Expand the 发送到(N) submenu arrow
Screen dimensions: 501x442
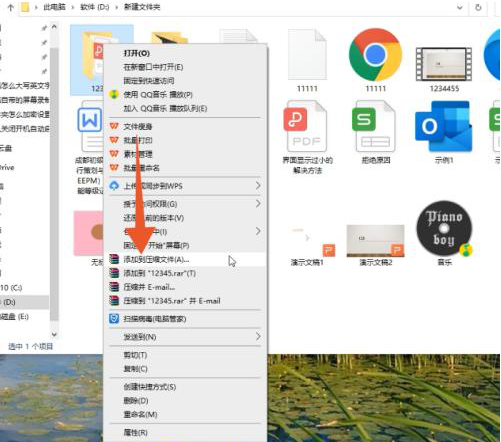[x=258, y=337]
